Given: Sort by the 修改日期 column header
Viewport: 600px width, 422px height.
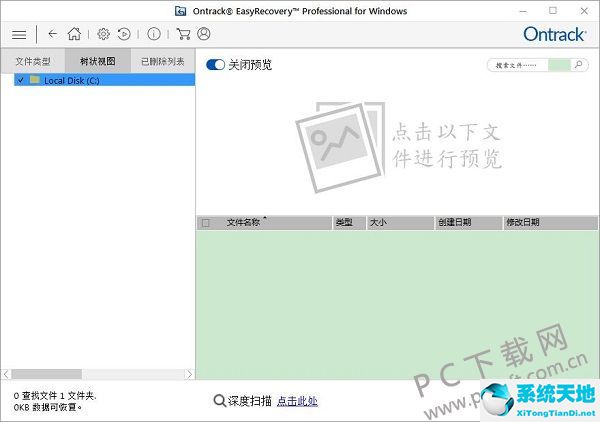Looking at the screenshot, I should point(551,222).
